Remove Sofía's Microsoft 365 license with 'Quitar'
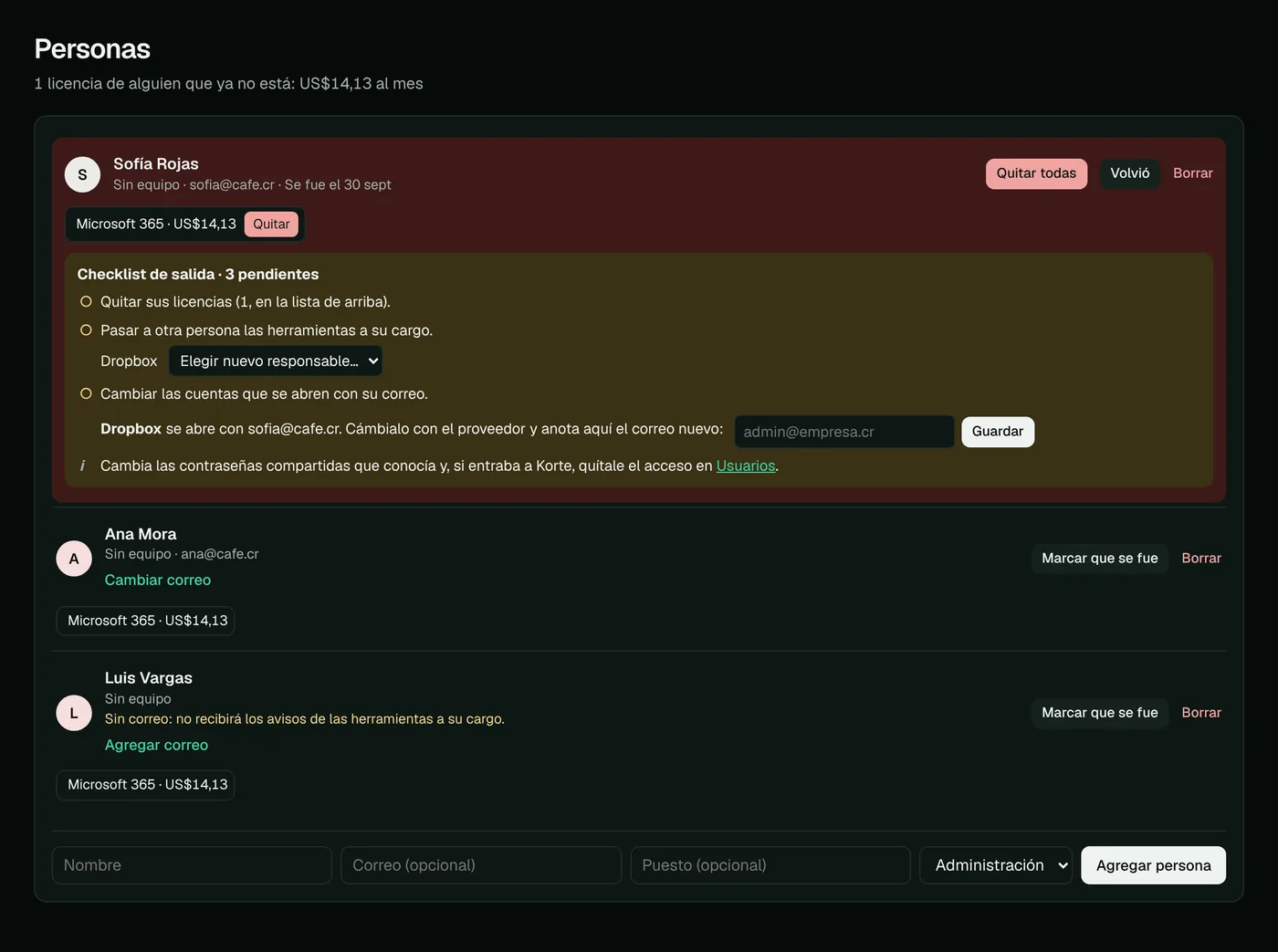1278x952 pixels. [271, 224]
